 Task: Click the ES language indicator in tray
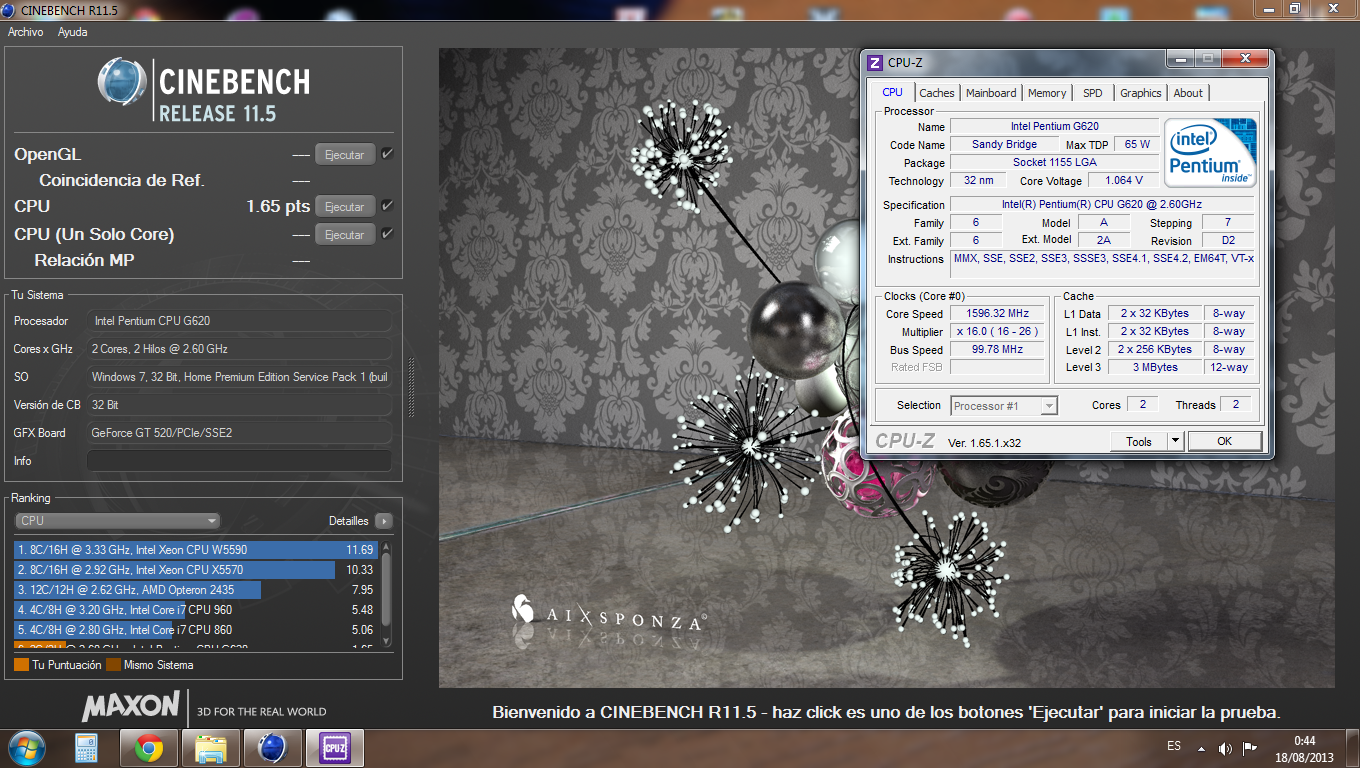point(1174,747)
